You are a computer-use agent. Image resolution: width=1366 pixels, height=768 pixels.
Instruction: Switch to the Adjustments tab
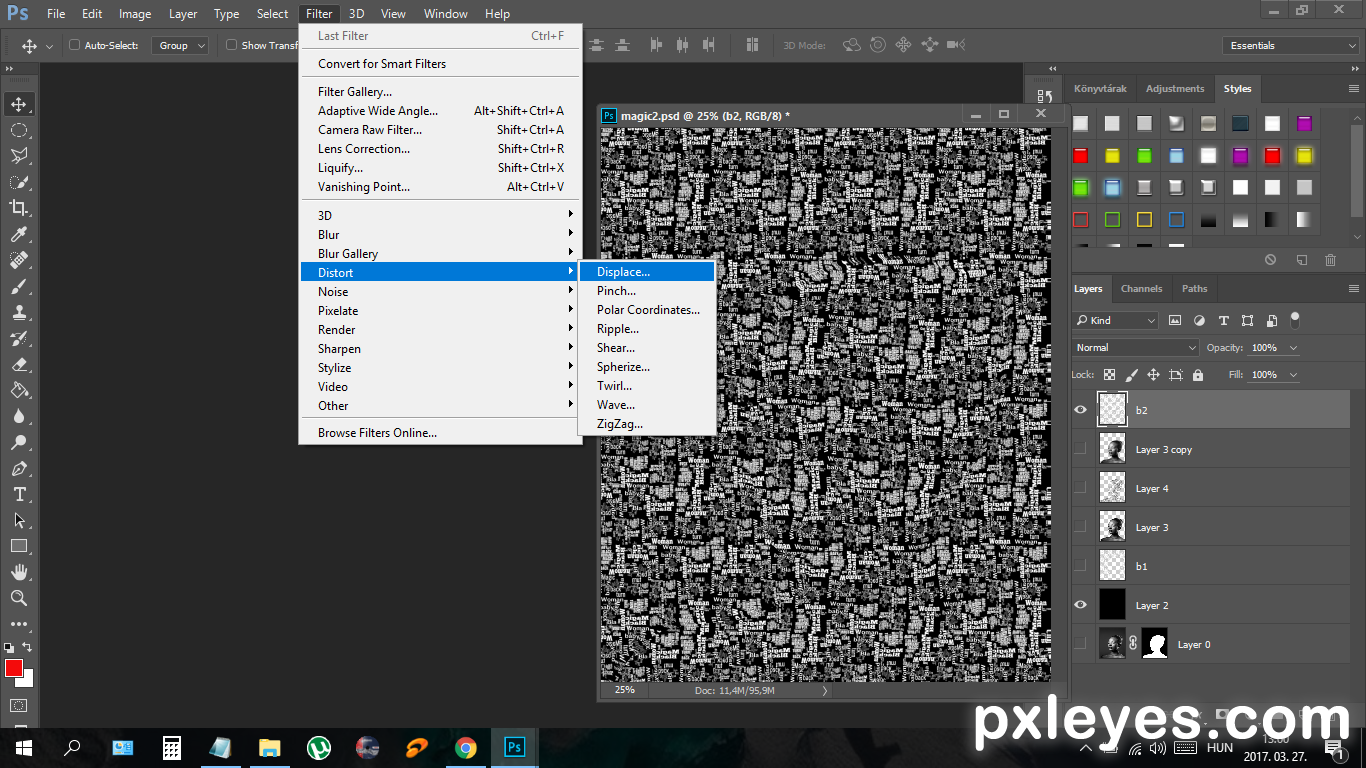coord(1175,88)
